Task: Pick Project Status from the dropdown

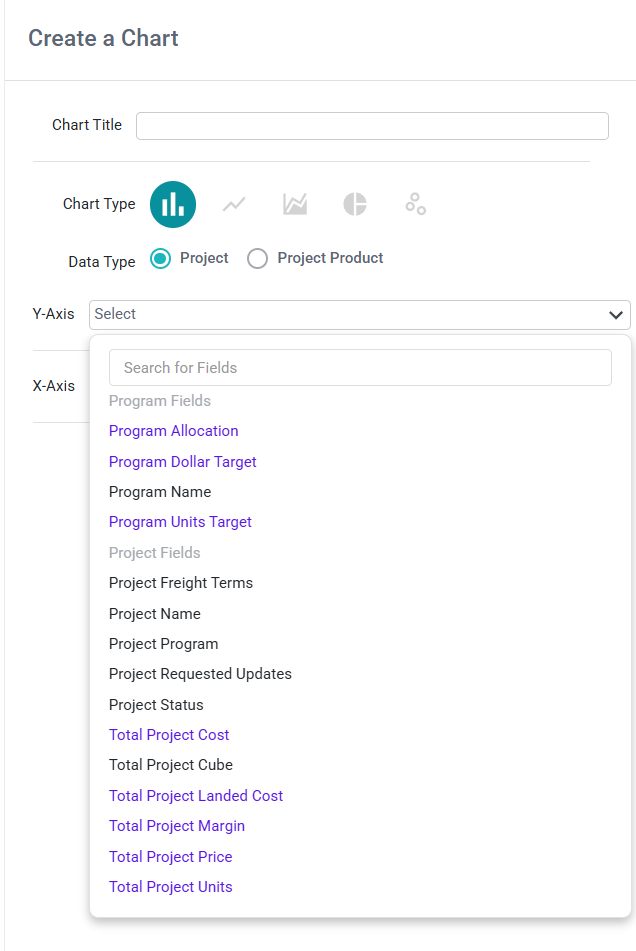Action: (156, 705)
